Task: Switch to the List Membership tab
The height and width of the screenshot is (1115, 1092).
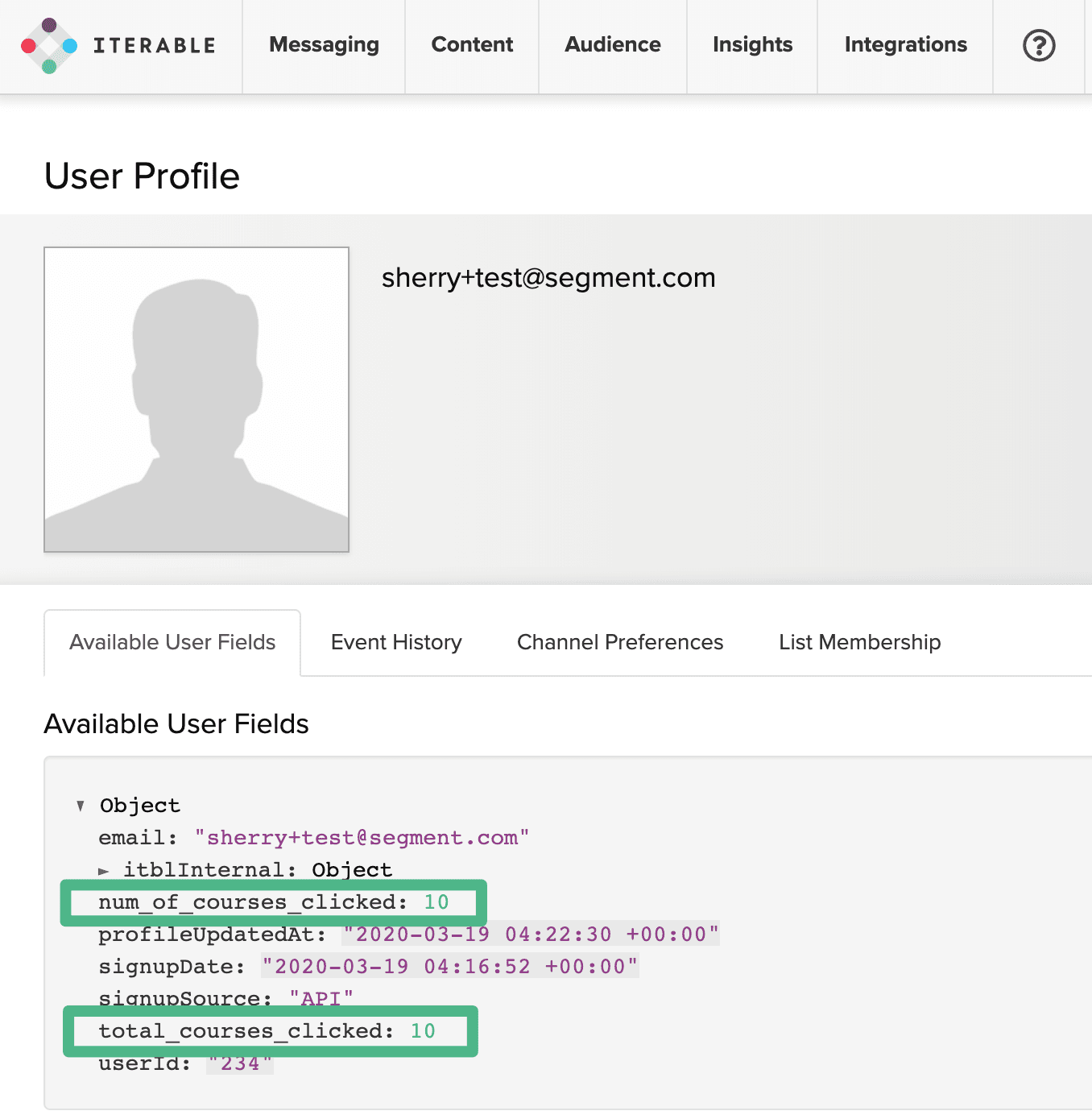Action: tap(859, 642)
